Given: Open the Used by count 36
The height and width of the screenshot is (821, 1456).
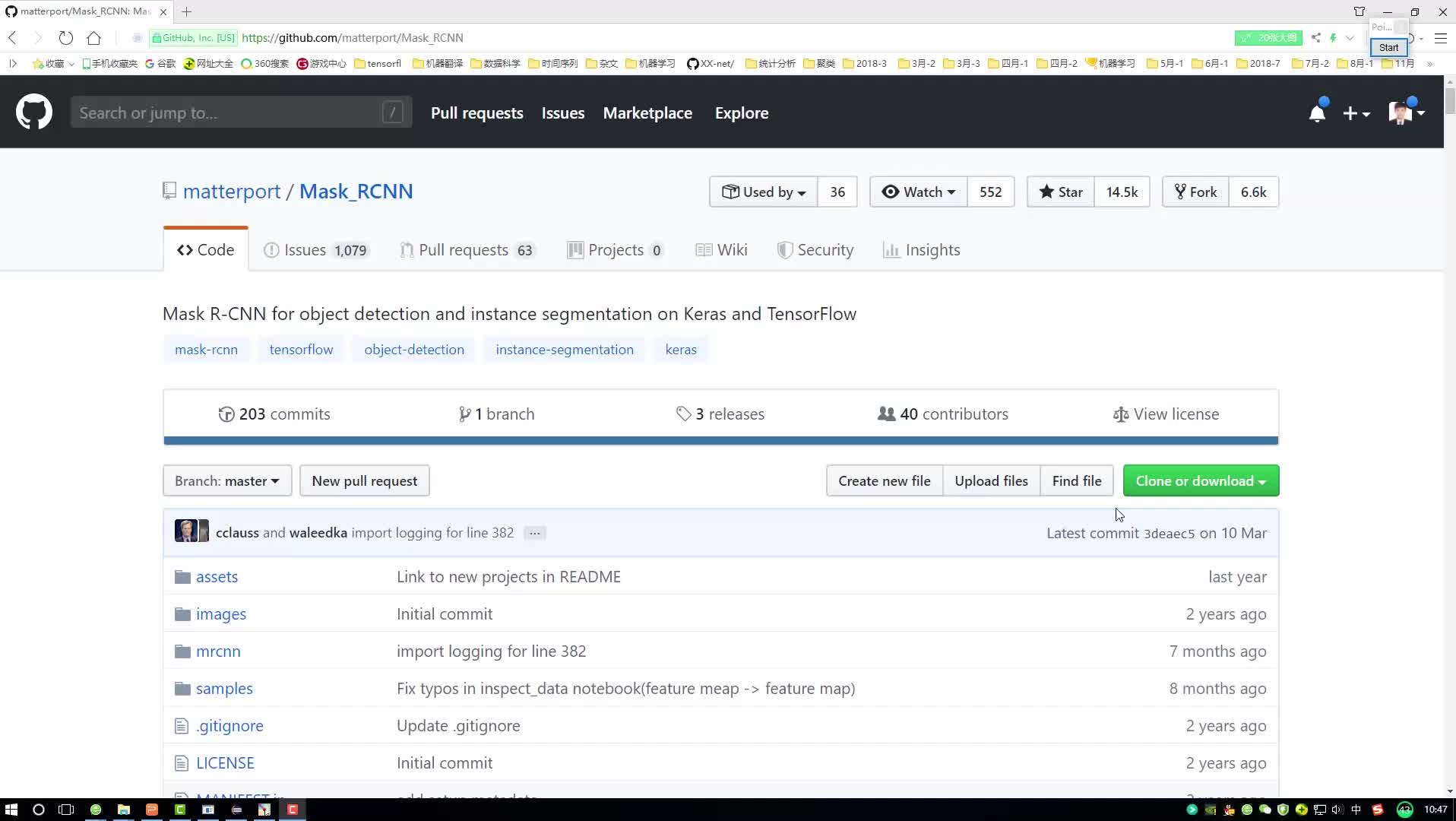Looking at the screenshot, I should (x=837, y=192).
